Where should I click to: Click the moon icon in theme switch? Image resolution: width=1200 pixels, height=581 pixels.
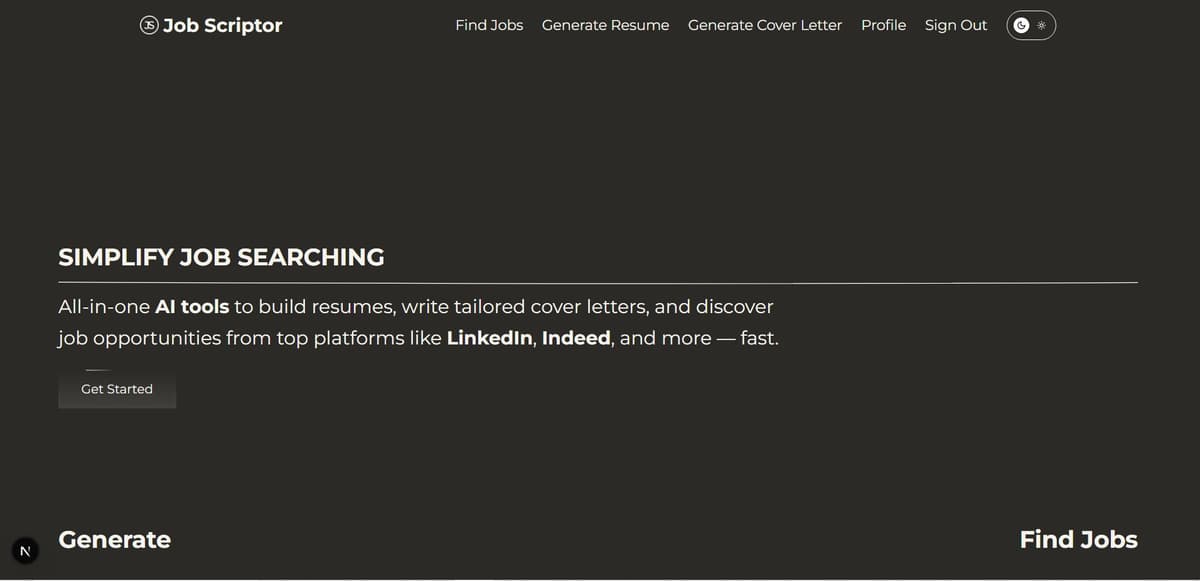click(1021, 26)
